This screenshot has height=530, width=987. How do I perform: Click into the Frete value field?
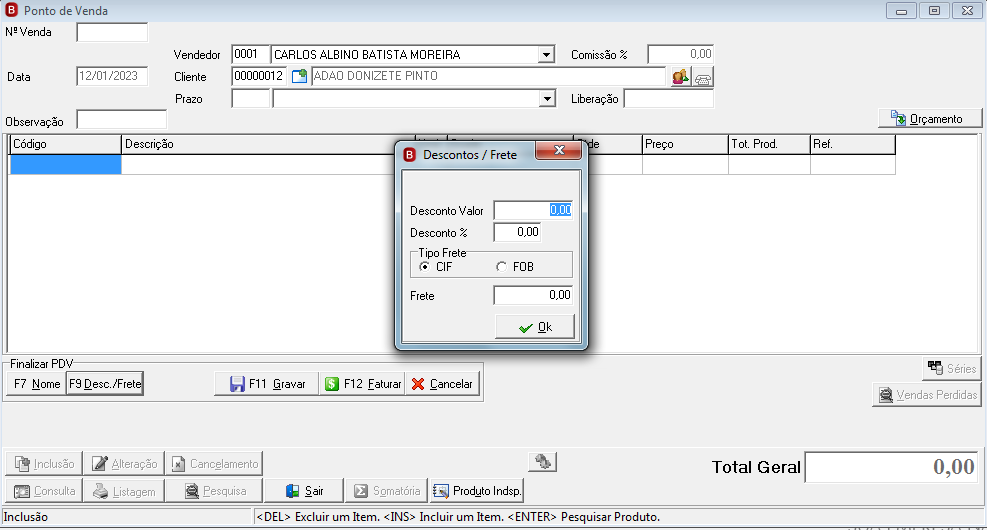533,295
